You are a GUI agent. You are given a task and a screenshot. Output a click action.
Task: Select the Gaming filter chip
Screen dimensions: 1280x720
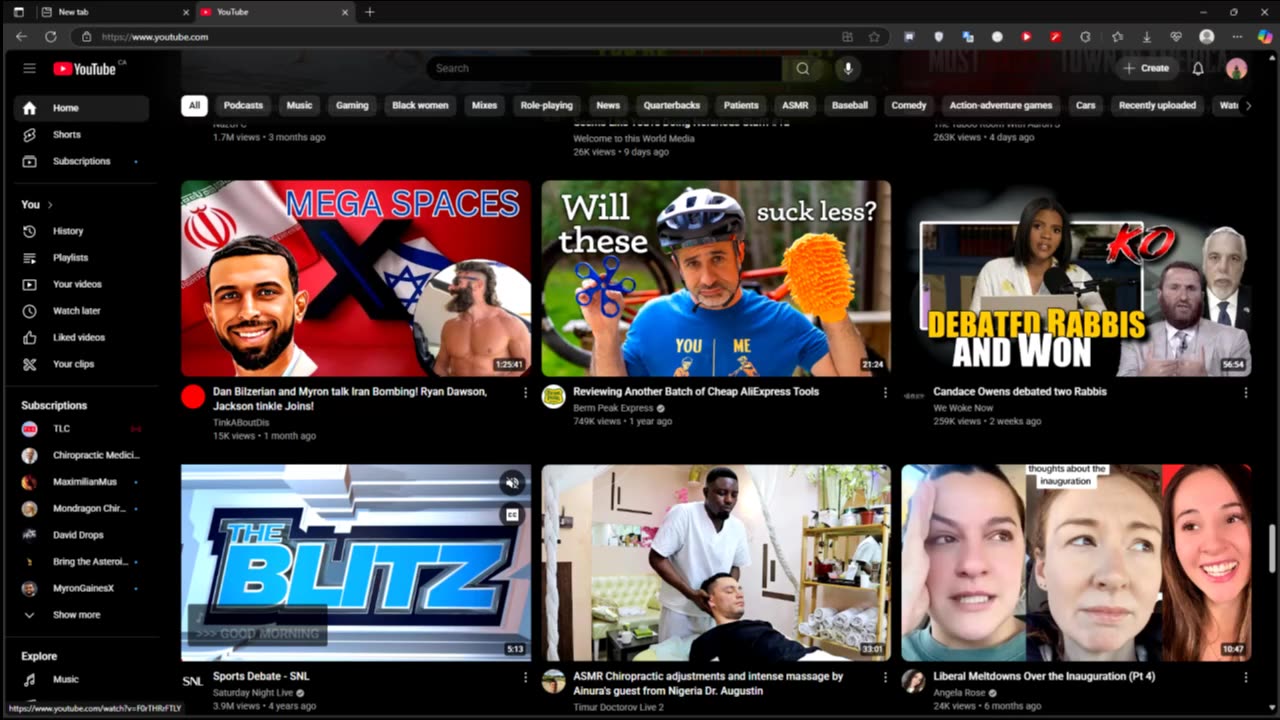(x=352, y=105)
